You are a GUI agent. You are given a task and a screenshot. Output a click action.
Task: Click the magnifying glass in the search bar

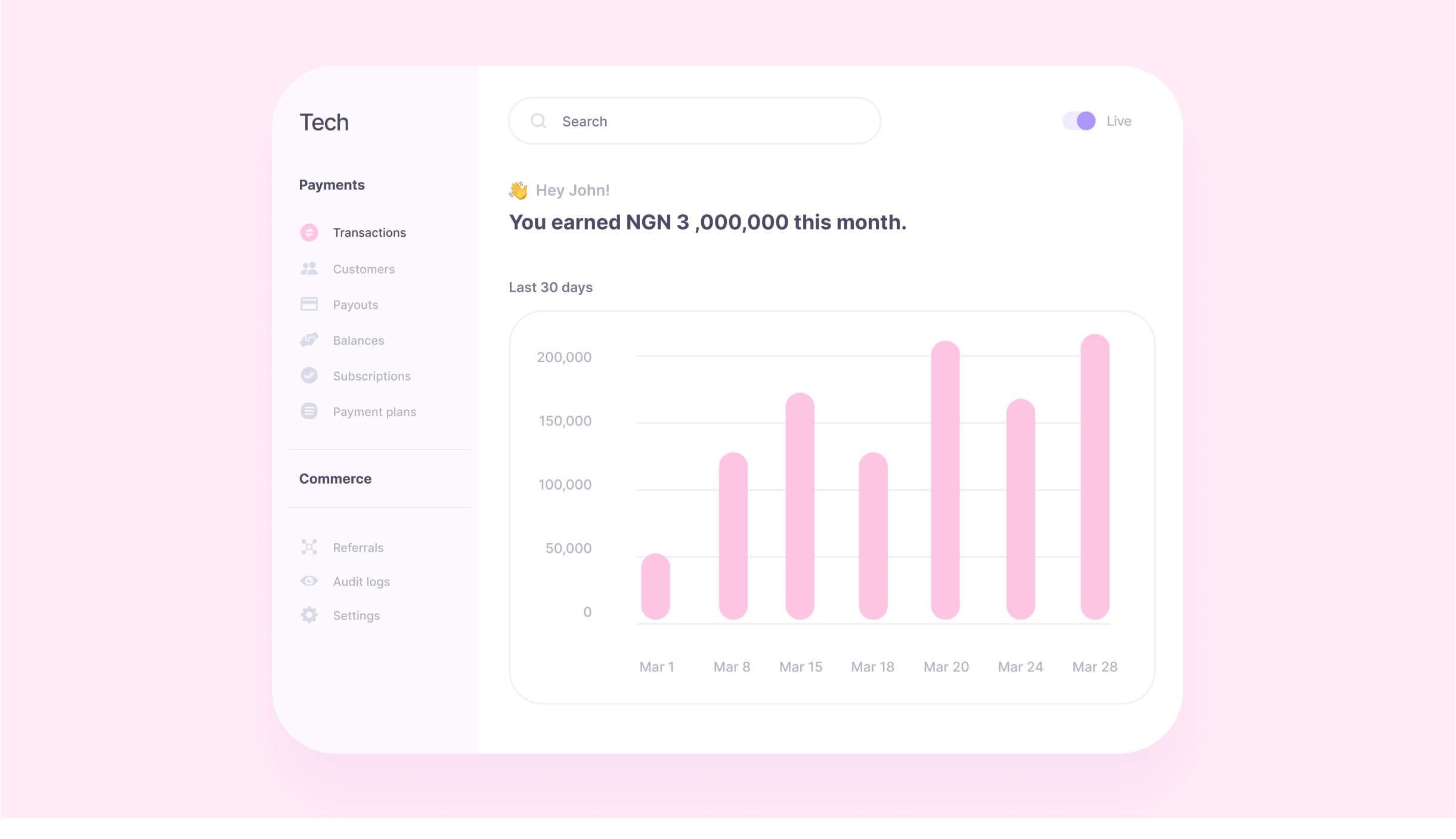[539, 120]
